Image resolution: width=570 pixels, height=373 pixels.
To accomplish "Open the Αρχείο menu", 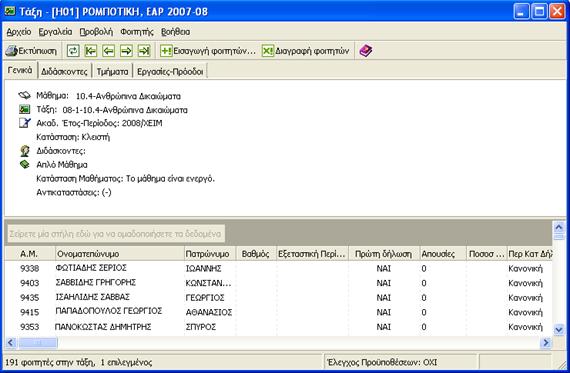I will point(19,32).
